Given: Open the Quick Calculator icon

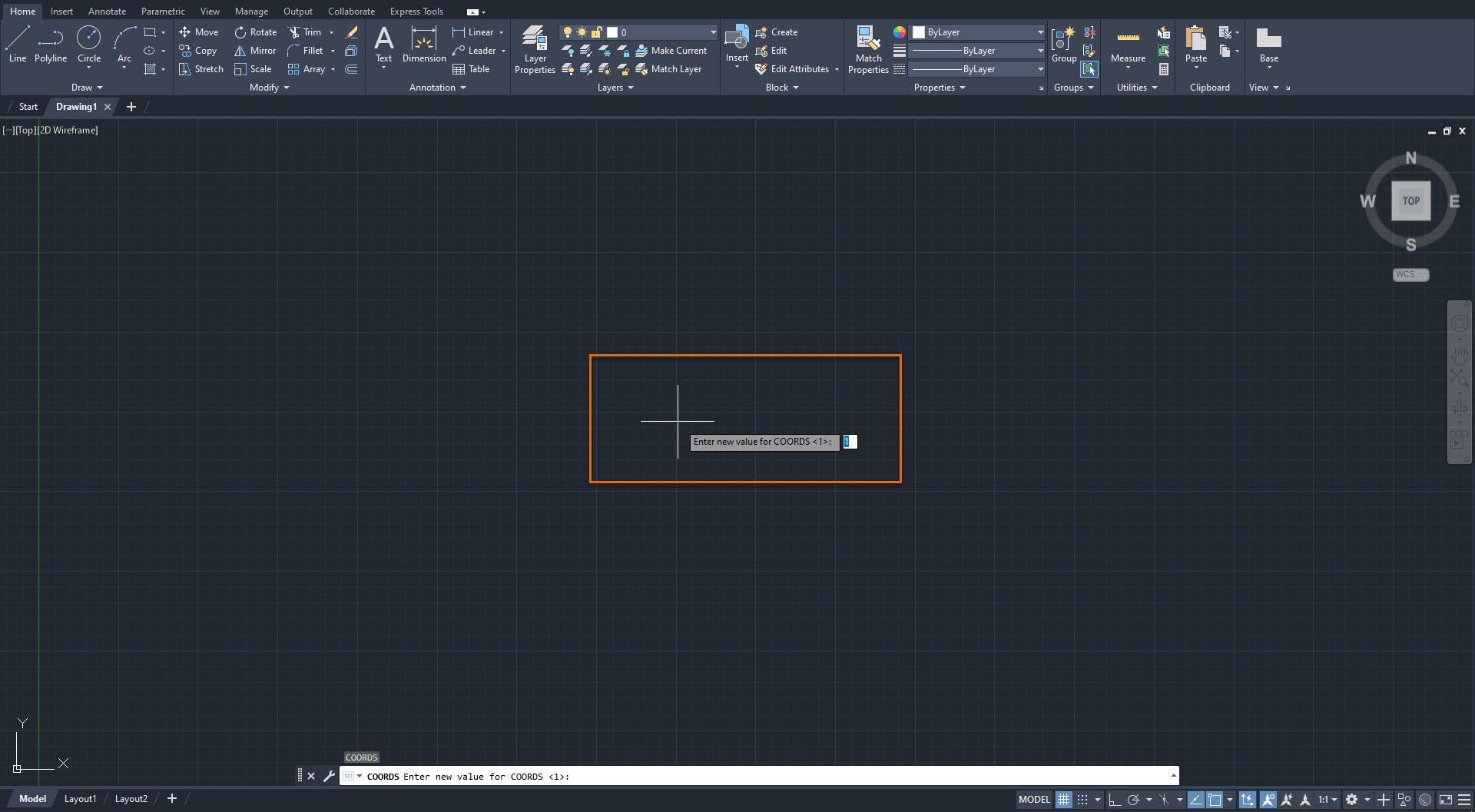Looking at the screenshot, I should click(1164, 69).
